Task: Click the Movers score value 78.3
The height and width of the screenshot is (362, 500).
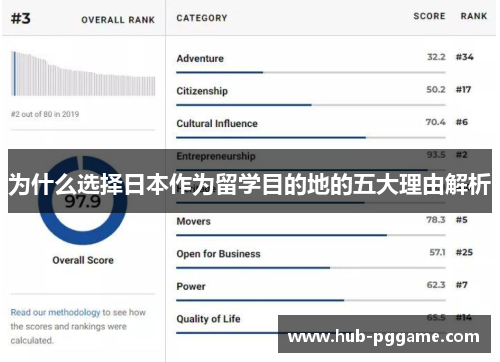Action: [x=436, y=220]
